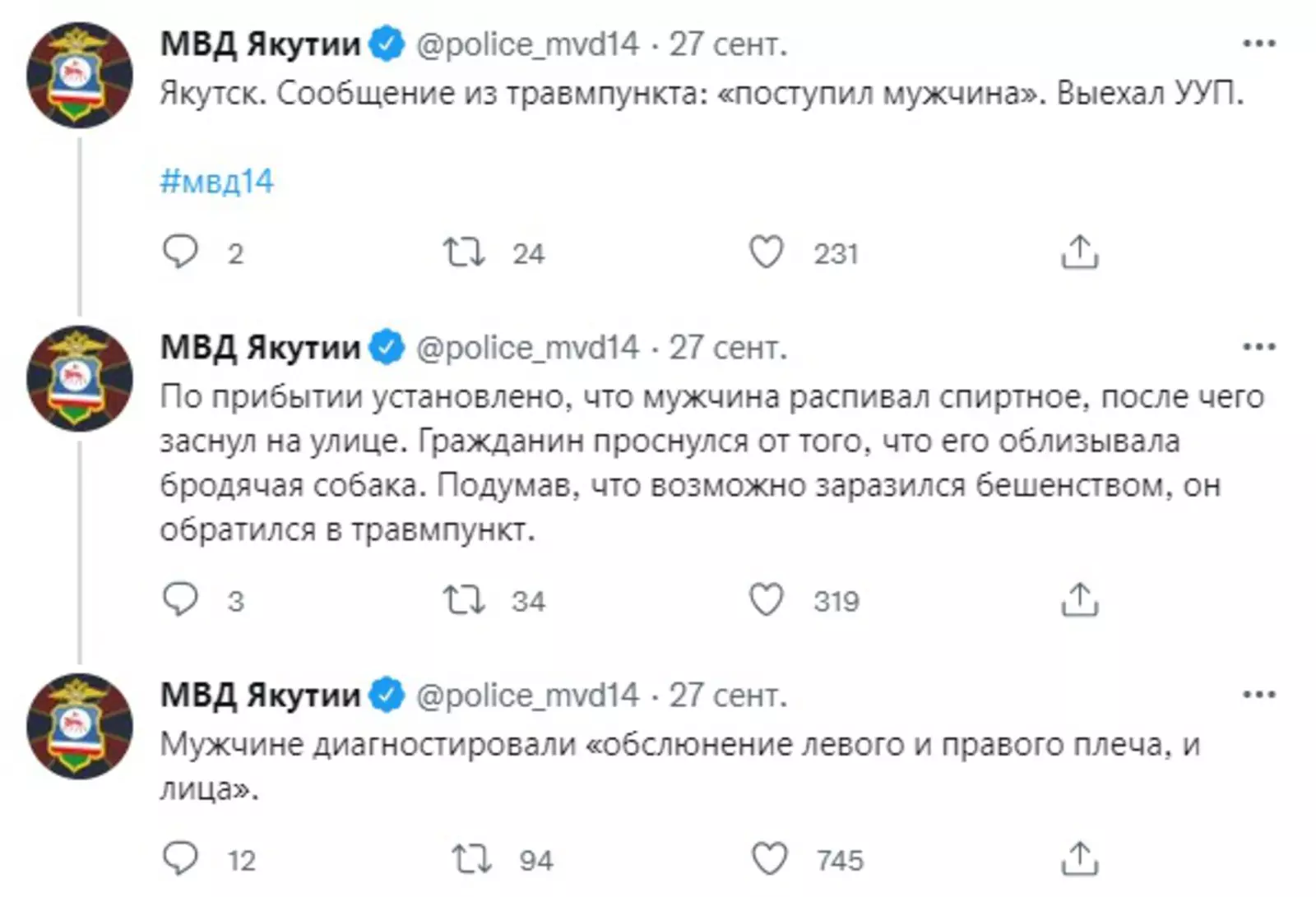Click @police_mvd14 handle in second tweet

point(527,348)
